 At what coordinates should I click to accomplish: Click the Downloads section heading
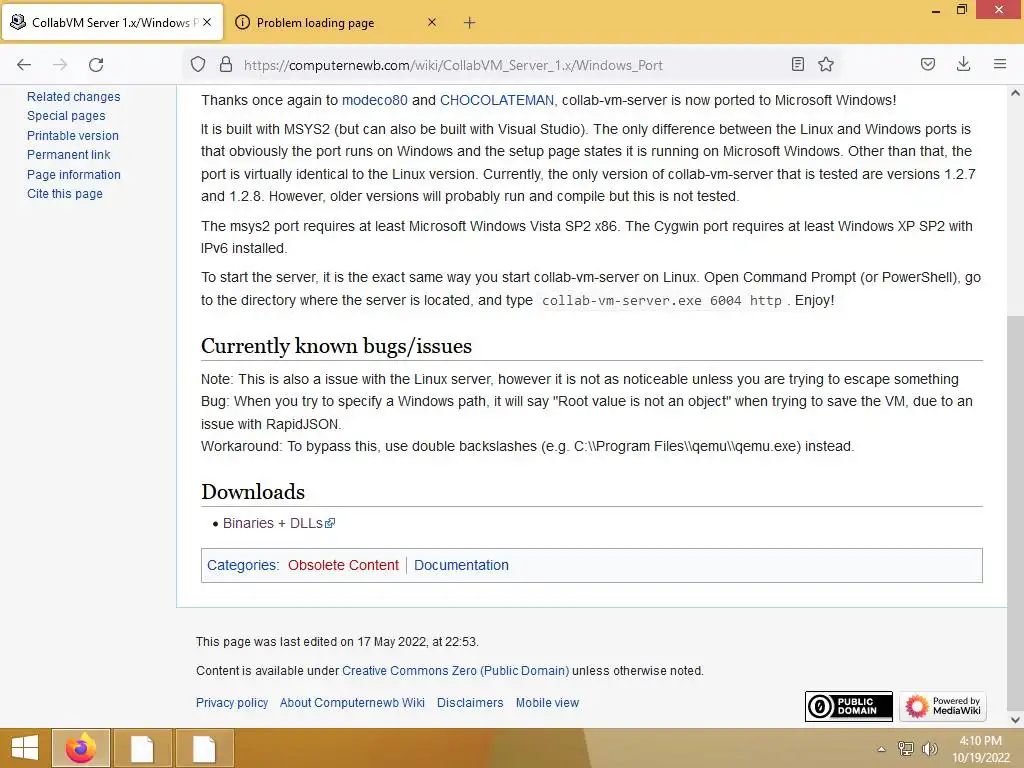click(253, 492)
